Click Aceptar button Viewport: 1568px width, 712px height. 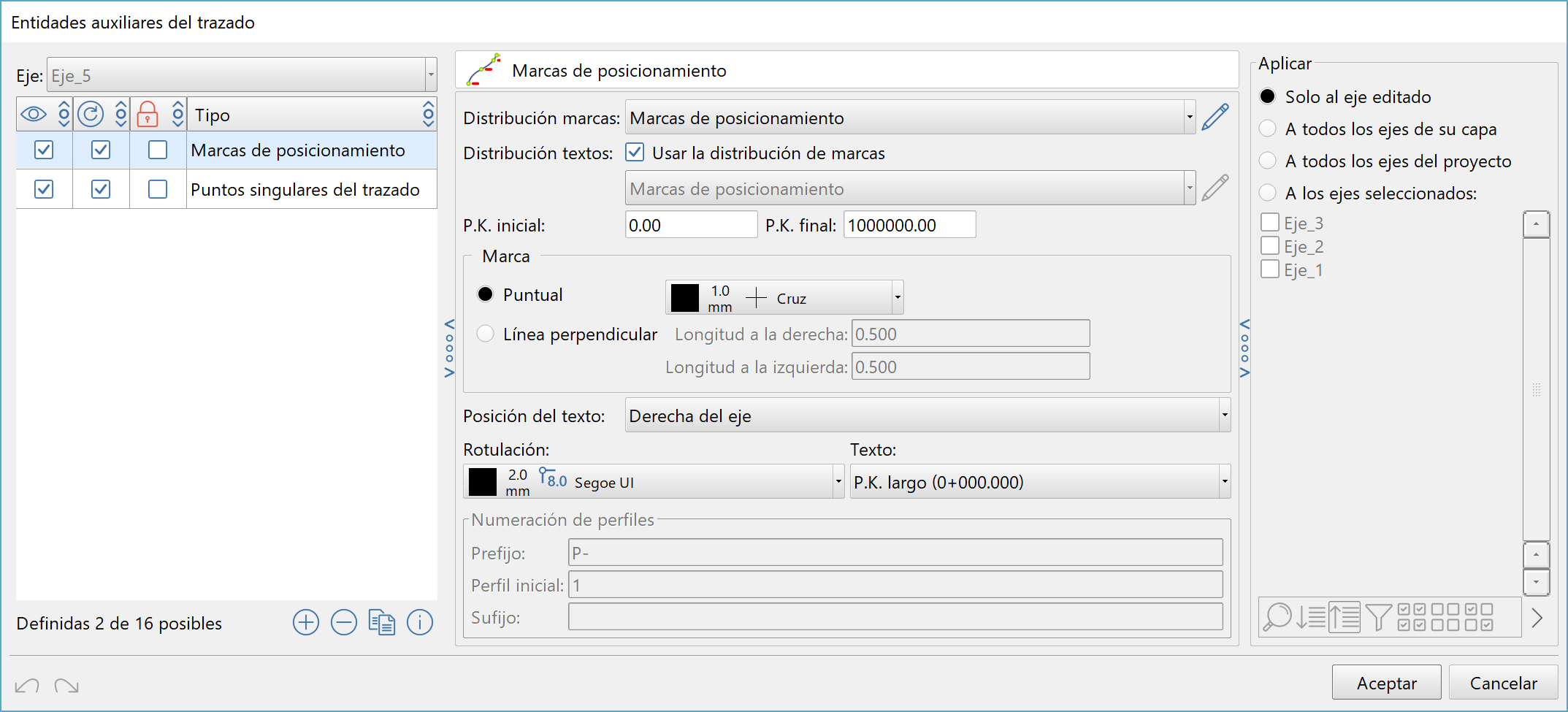tap(1386, 683)
